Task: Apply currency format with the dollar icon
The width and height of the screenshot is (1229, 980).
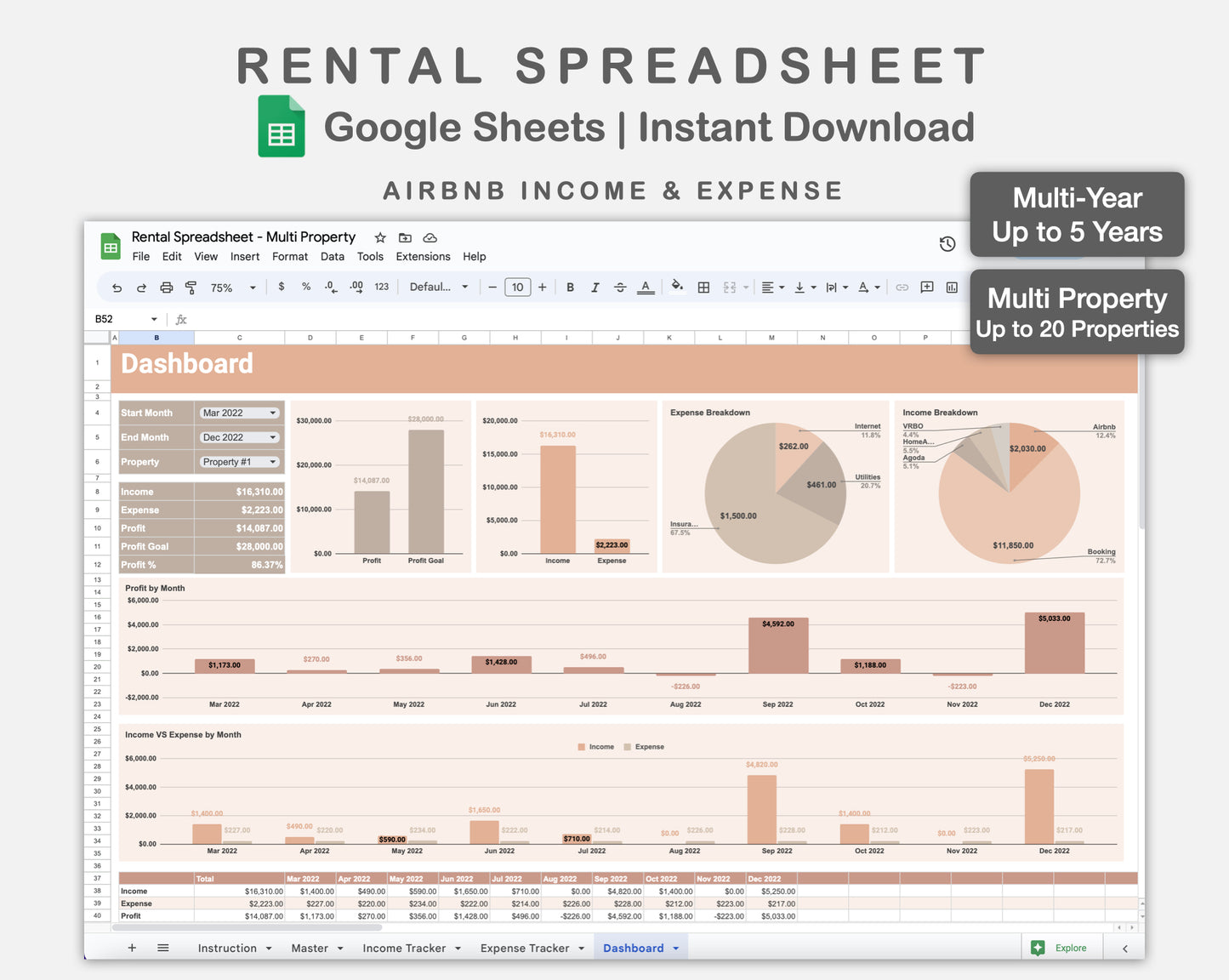Action: pyautogui.click(x=282, y=288)
